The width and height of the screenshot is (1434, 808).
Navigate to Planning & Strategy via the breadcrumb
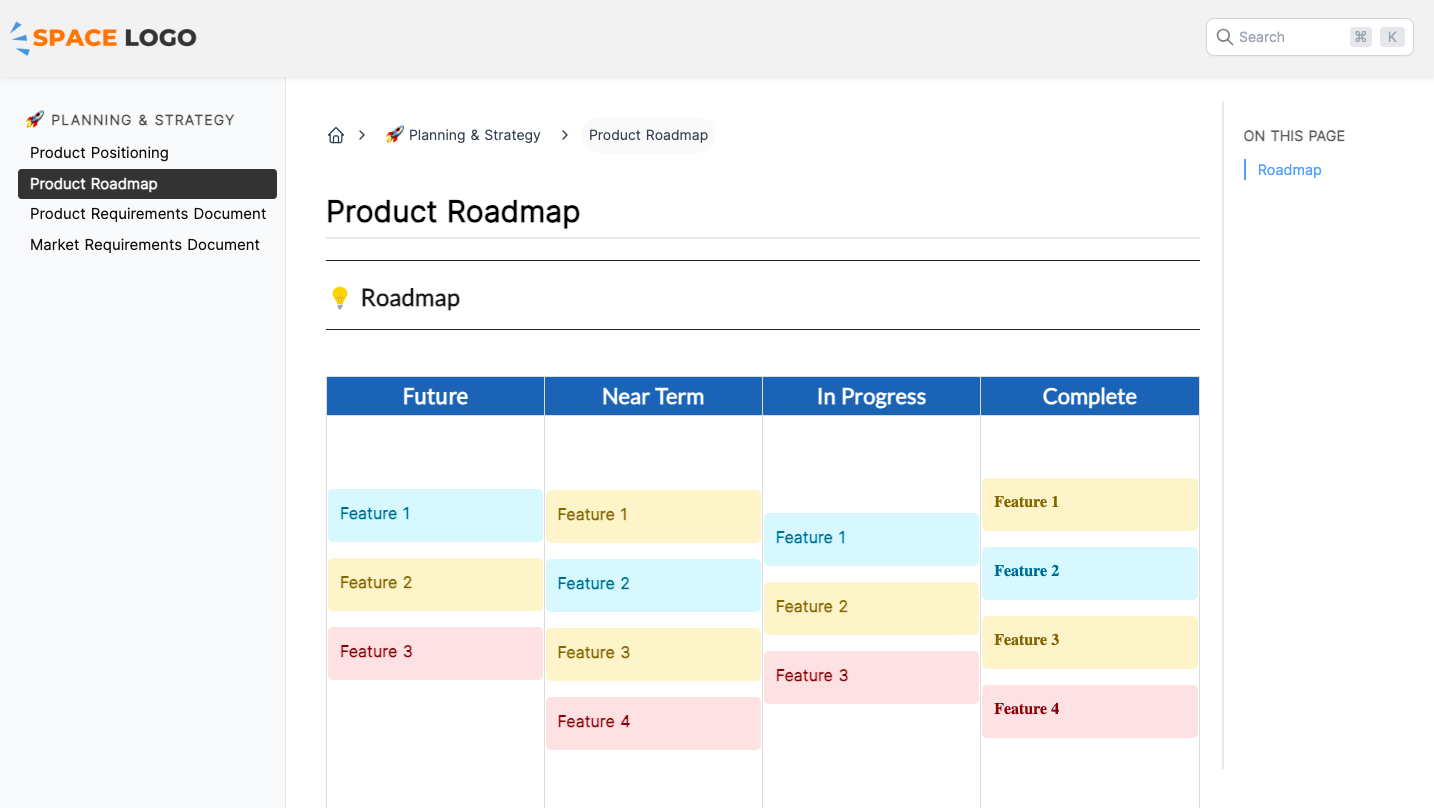tap(475, 134)
